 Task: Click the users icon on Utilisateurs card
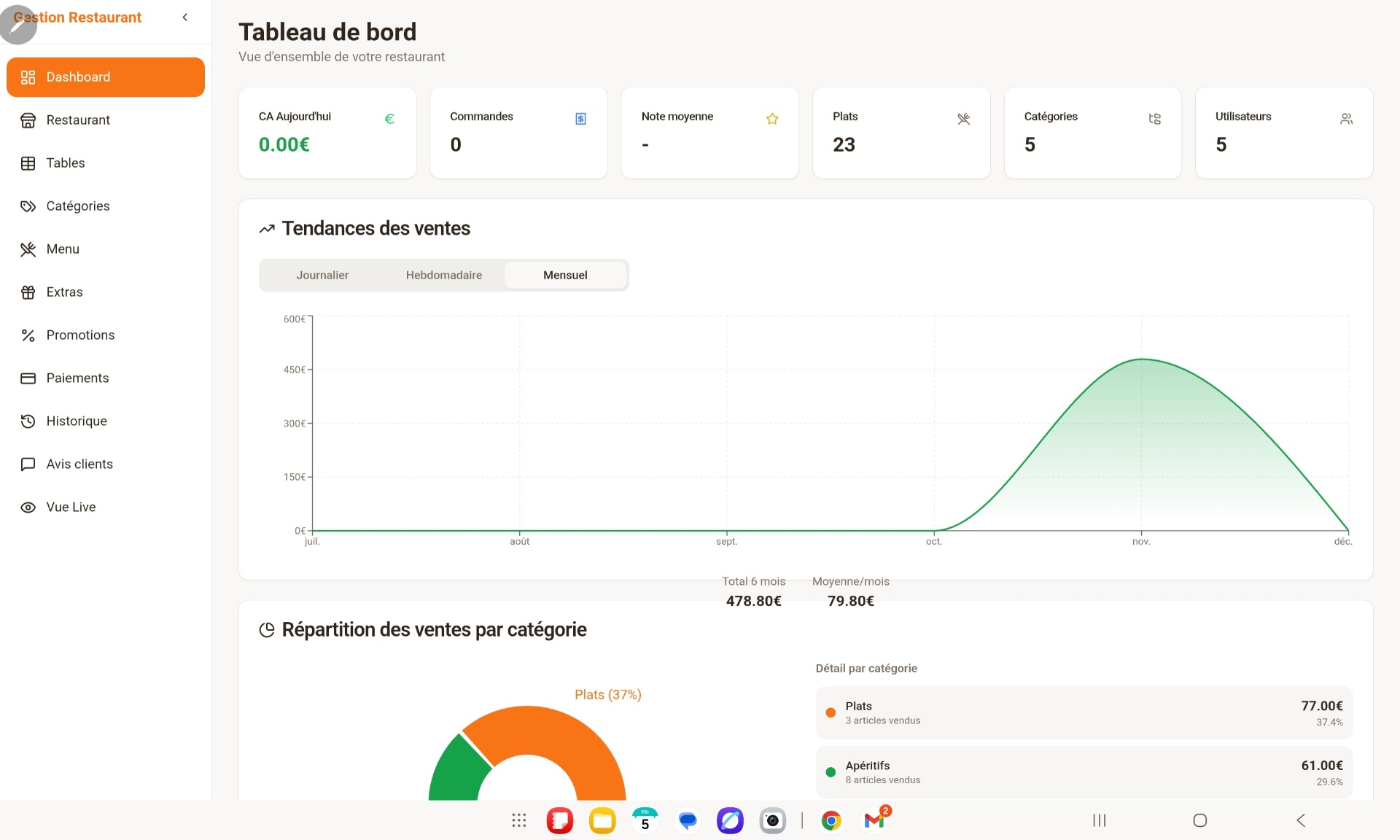click(1347, 119)
